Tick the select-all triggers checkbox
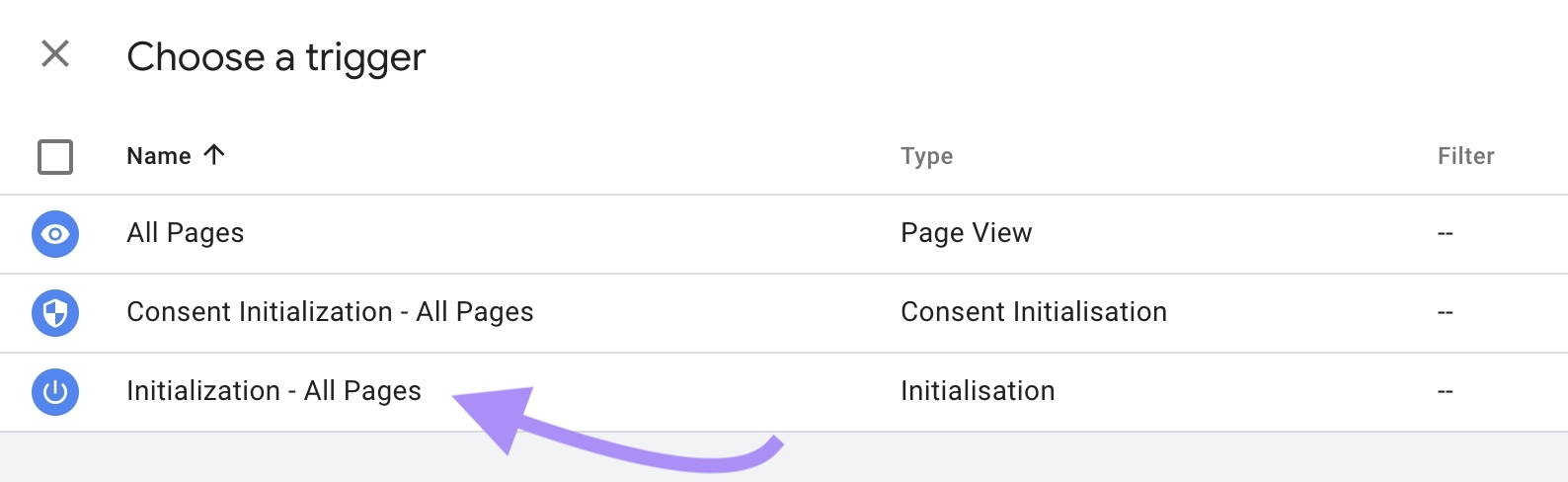 pyautogui.click(x=55, y=156)
